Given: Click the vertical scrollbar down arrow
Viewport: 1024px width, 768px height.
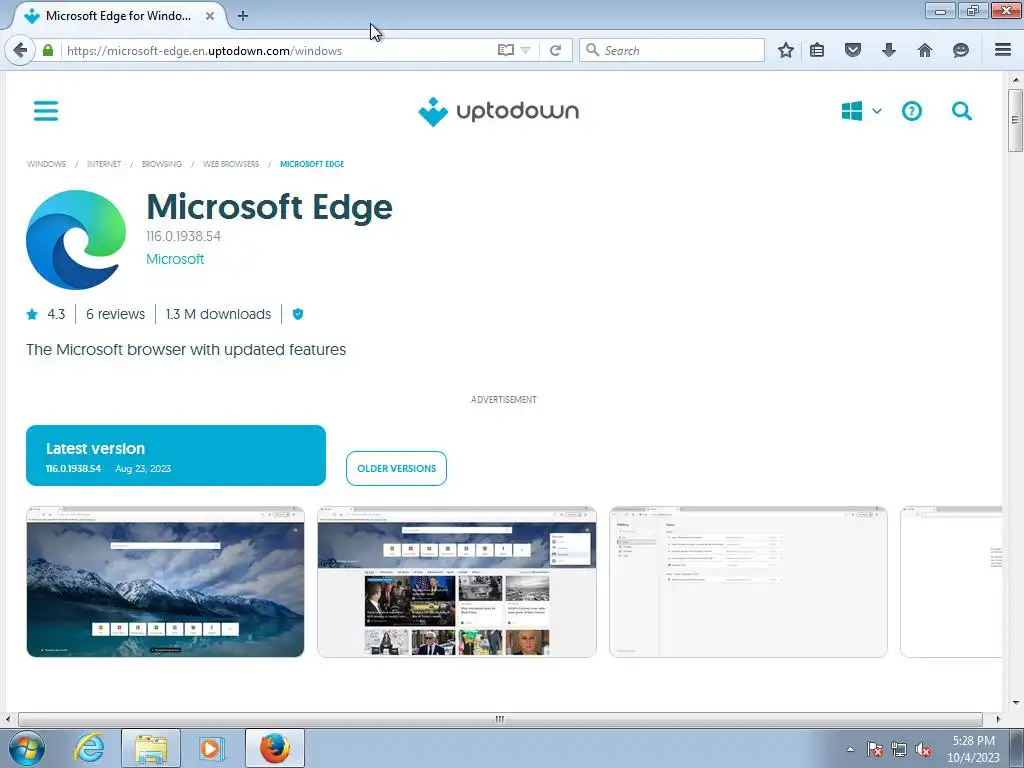Looking at the screenshot, I should (1016, 703).
